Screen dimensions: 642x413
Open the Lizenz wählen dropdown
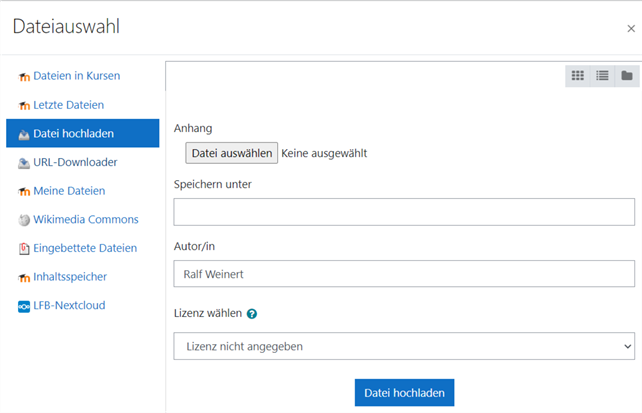[x=404, y=346]
